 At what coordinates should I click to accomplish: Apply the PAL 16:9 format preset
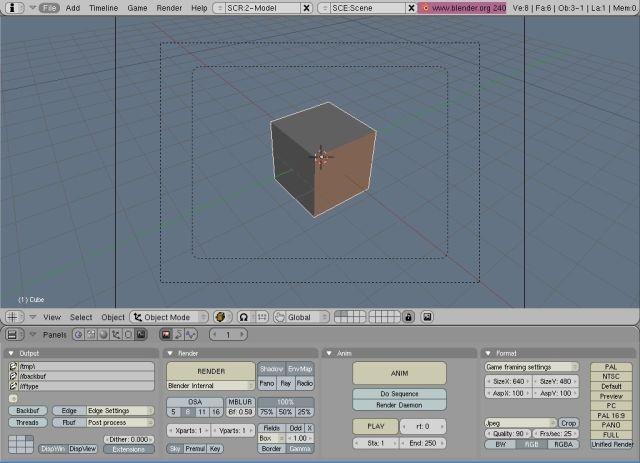(x=611, y=415)
